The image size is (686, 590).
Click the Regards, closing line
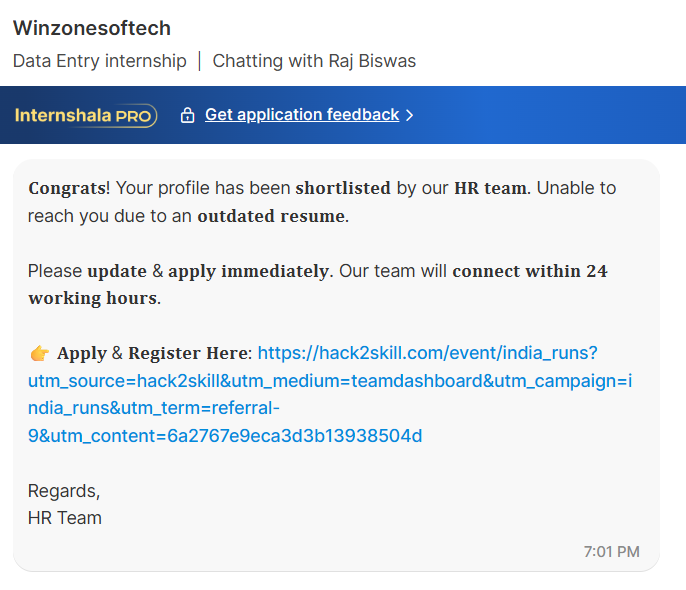(64, 491)
